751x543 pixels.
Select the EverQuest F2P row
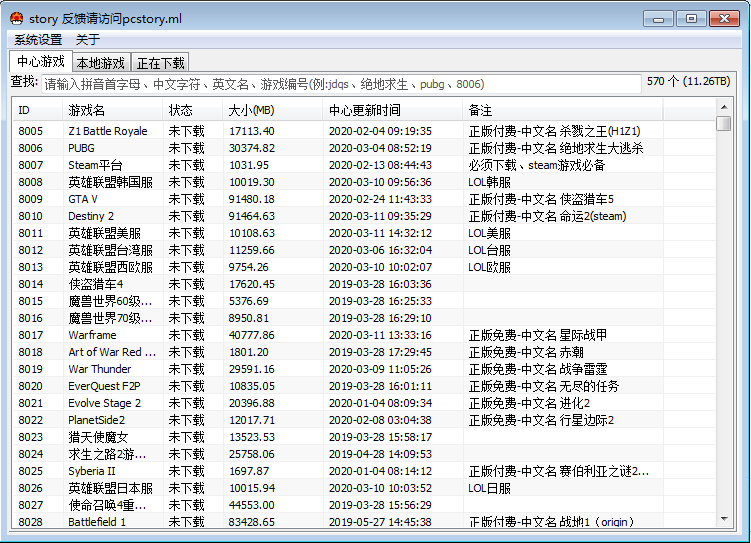coord(364,386)
